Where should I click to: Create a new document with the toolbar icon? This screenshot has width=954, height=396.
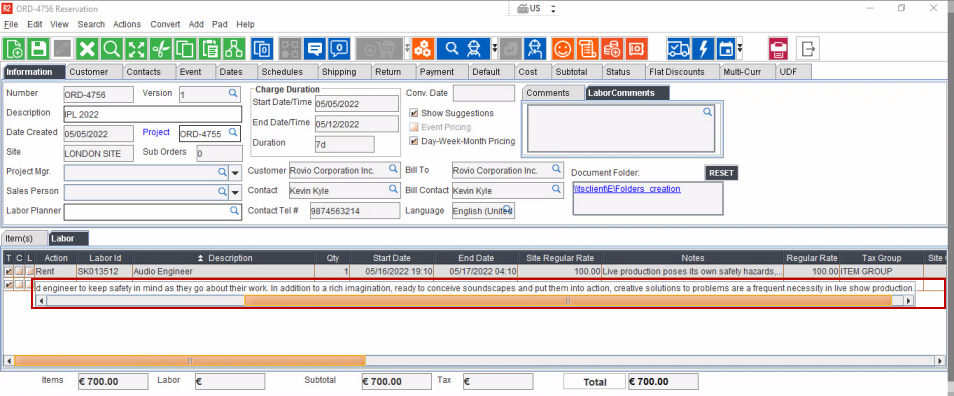coord(15,48)
